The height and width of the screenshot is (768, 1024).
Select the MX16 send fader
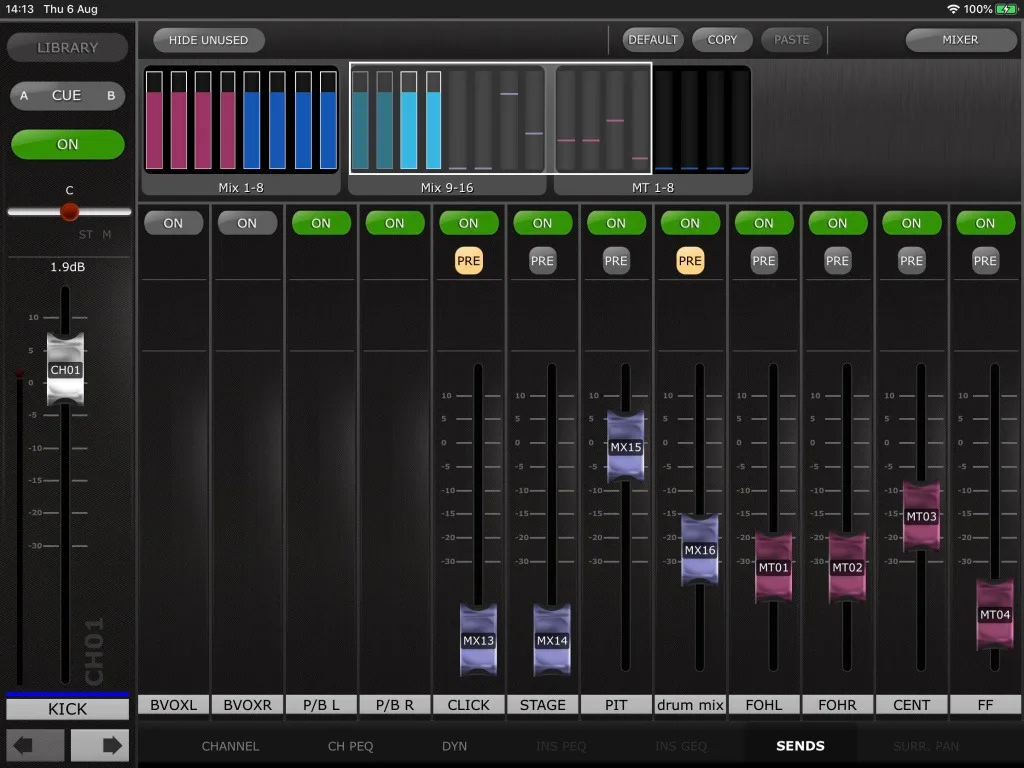pos(699,549)
